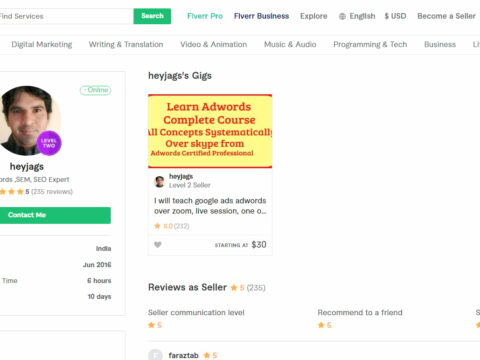Click the gig rating star icon
Viewport: 480px width, 360px height.
[x=157, y=226]
